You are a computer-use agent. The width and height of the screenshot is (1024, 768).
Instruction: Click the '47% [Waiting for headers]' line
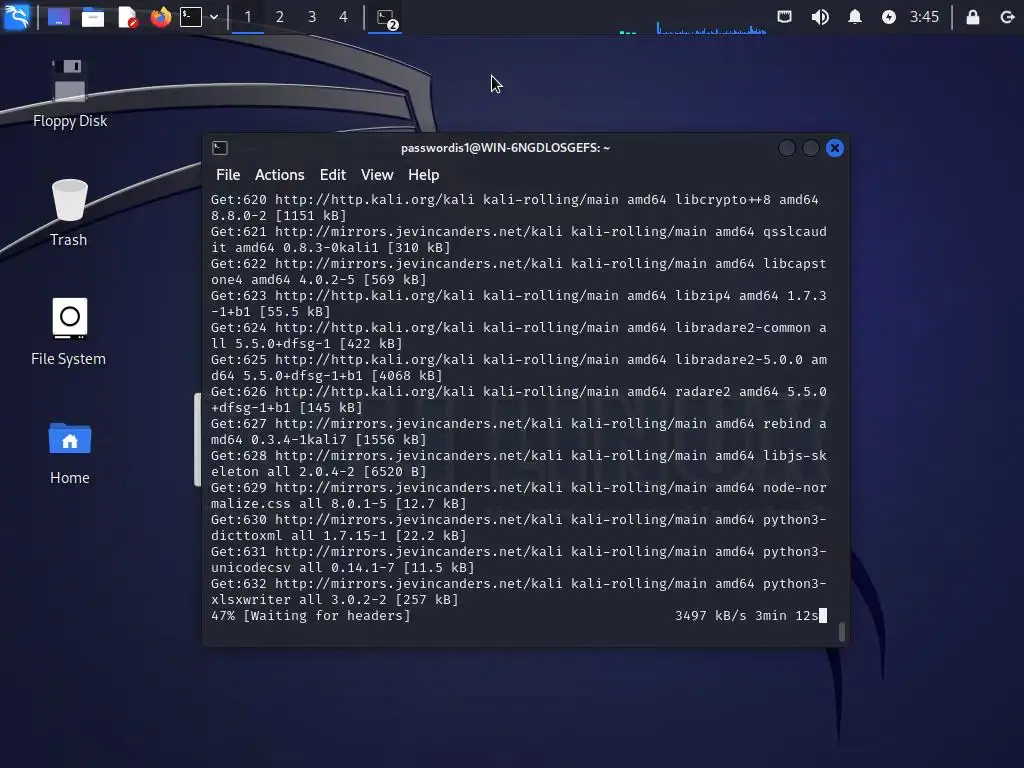(311, 615)
